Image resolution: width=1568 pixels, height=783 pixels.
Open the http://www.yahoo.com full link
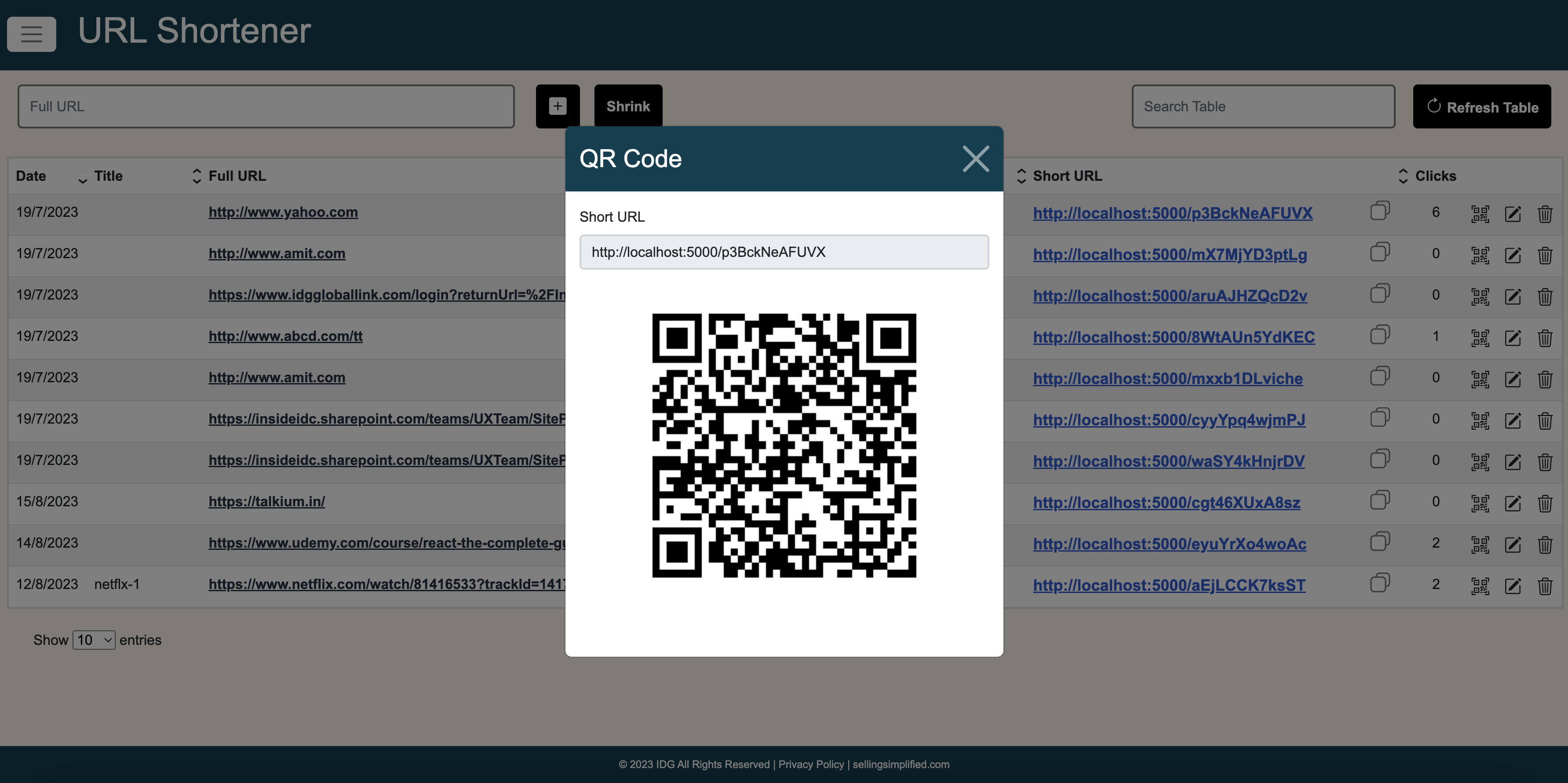(x=283, y=212)
